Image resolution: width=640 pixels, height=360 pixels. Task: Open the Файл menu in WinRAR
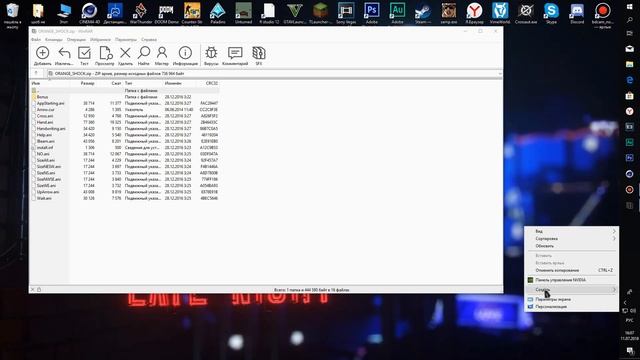coord(36,40)
